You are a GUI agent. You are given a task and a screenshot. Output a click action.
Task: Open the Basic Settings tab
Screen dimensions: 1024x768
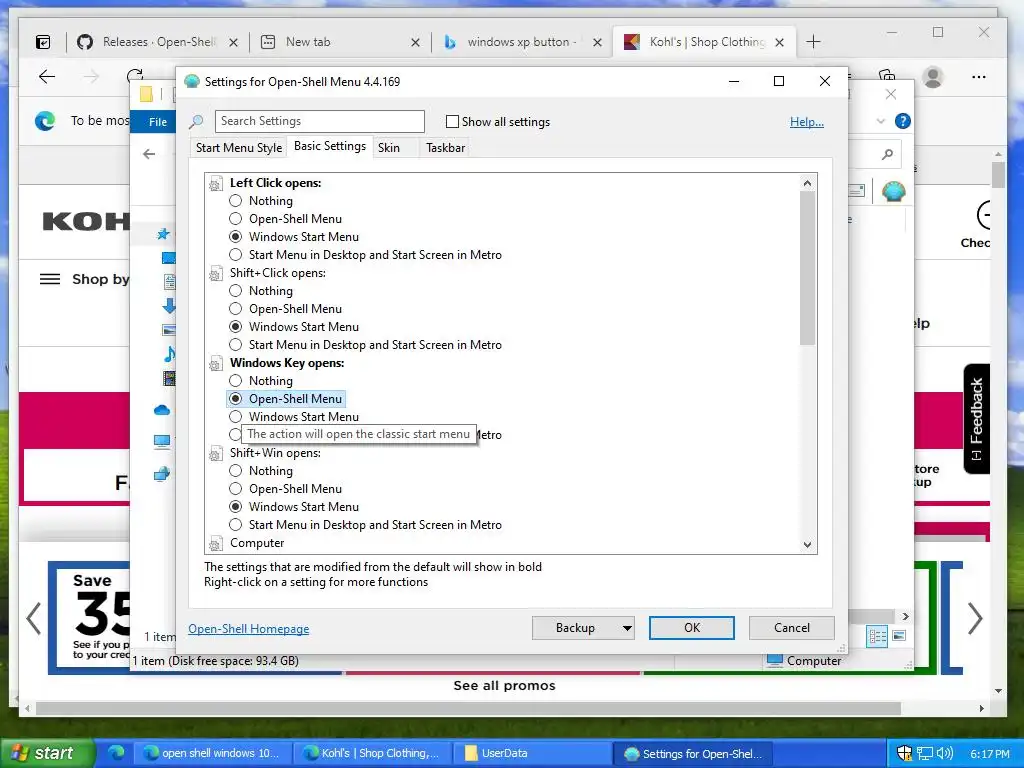pyautogui.click(x=330, y=146)
